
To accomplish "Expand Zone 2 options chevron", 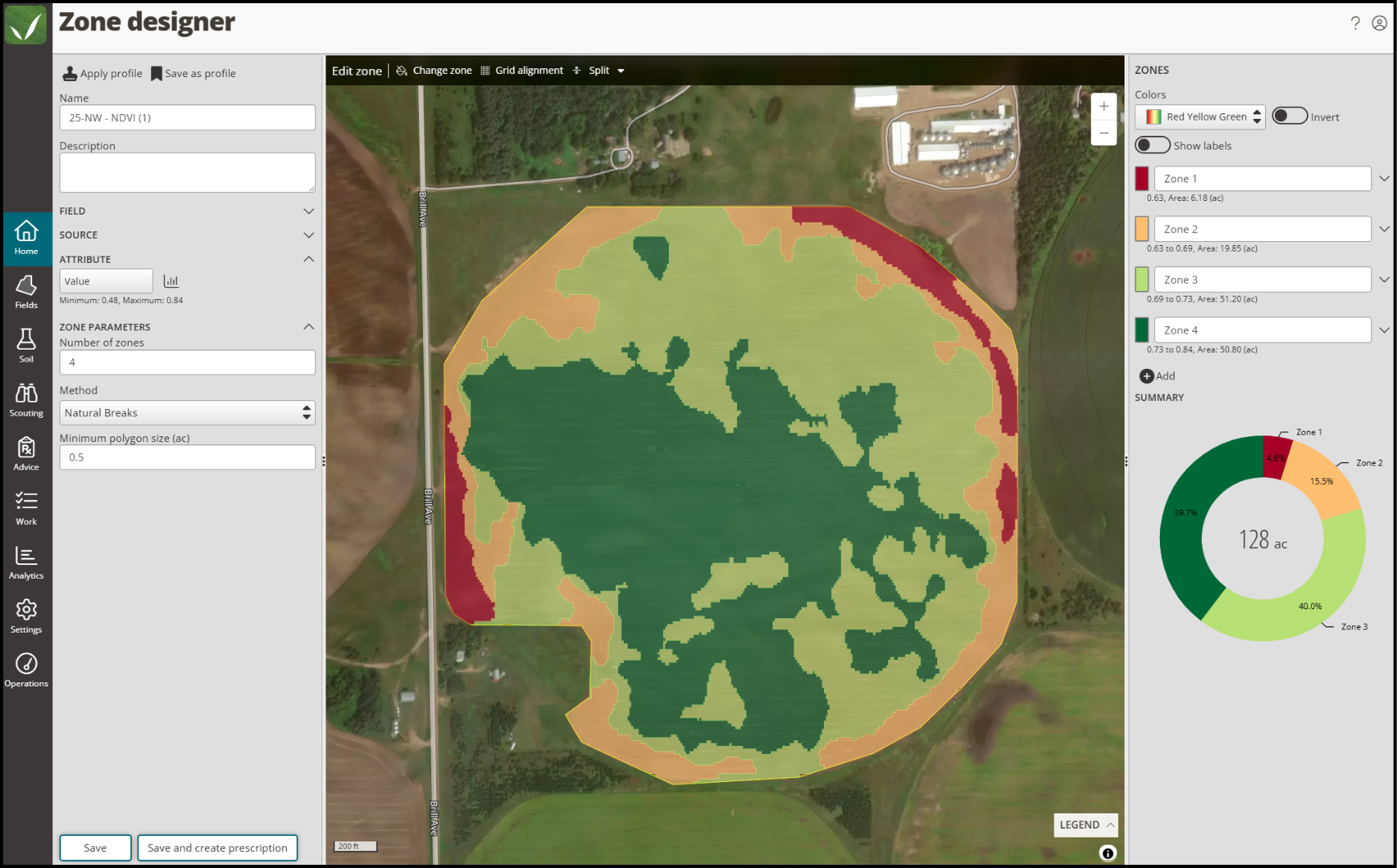I will coord(1384,229).
